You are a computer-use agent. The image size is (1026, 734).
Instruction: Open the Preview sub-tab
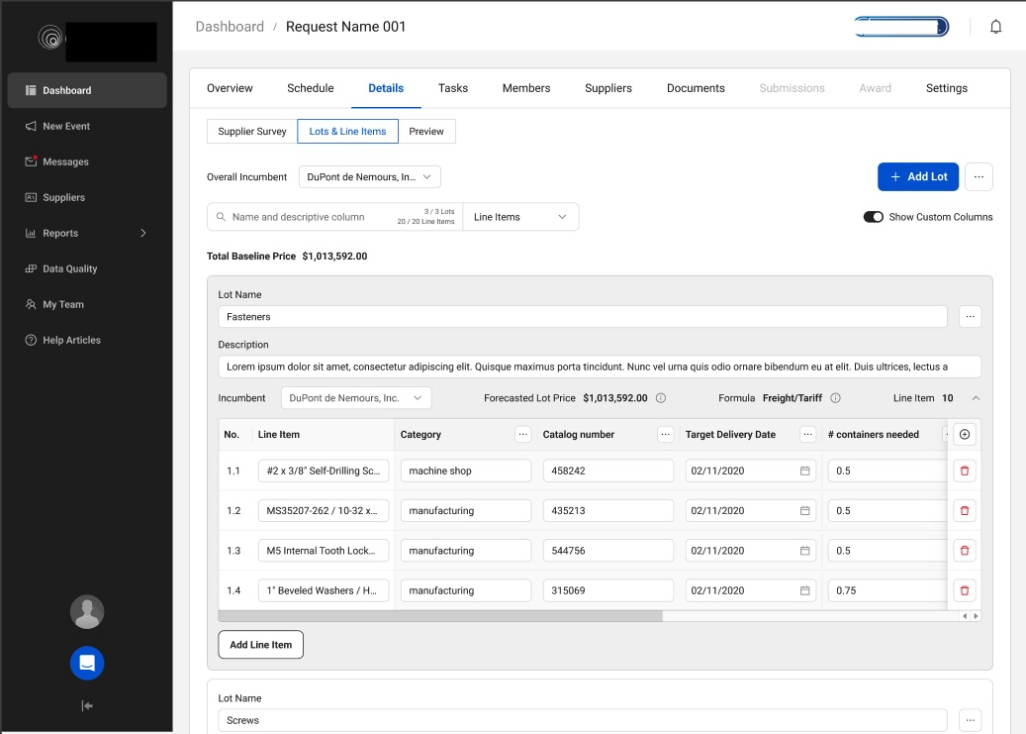[427, 131]
